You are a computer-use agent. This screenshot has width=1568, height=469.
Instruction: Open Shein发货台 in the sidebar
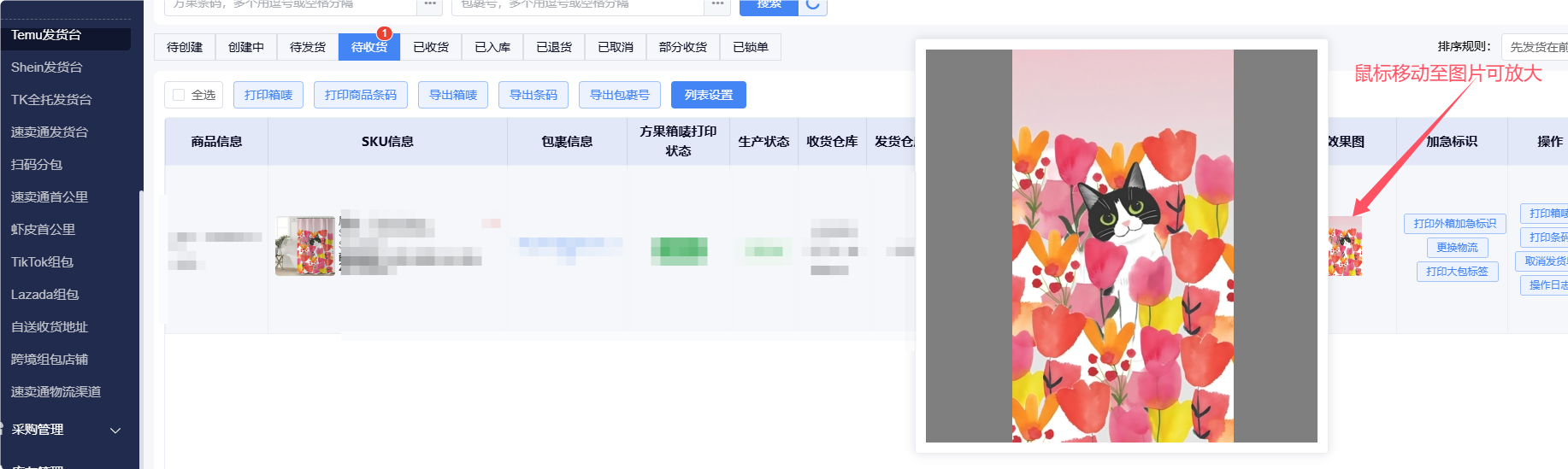[x=47, y=67]
